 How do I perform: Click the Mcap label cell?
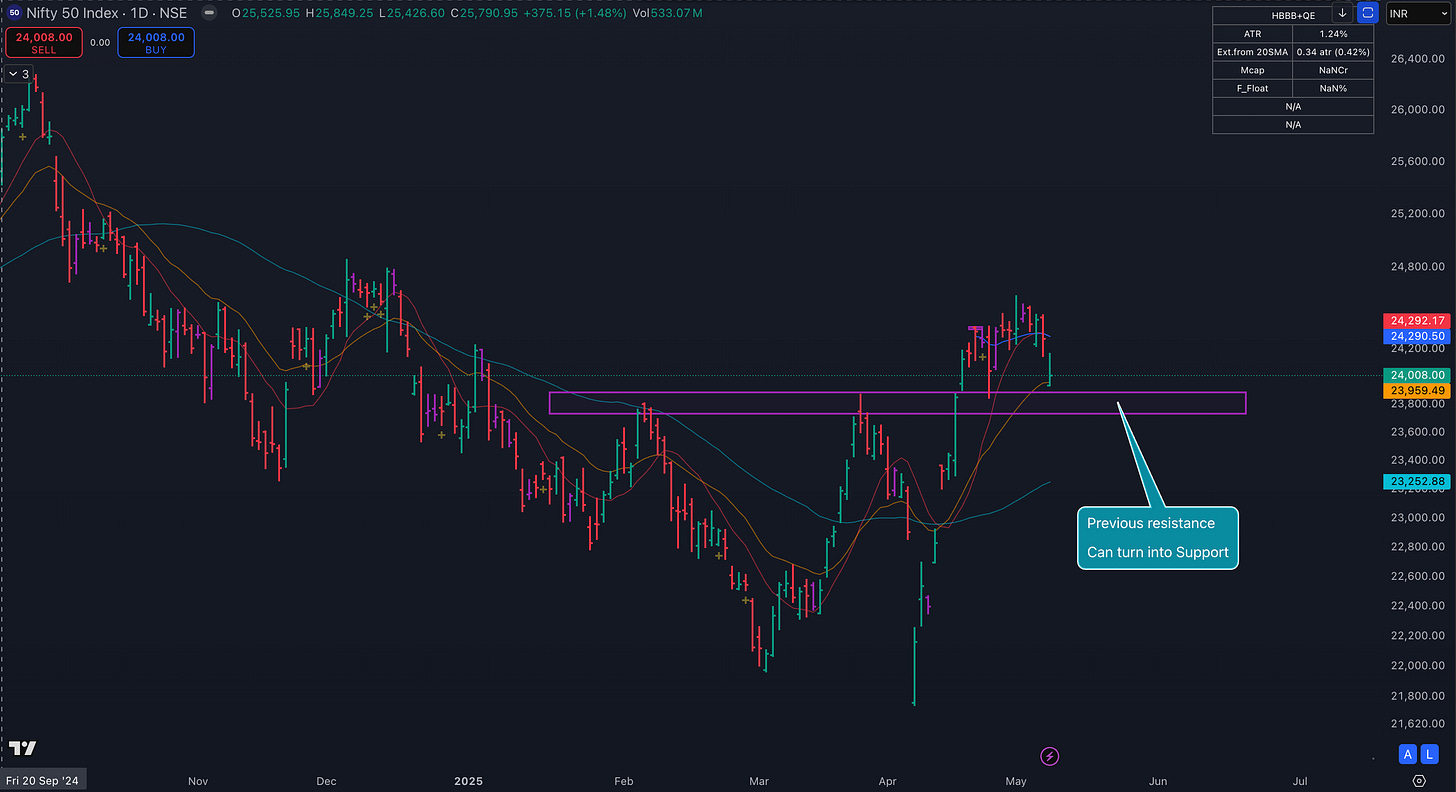[x=1252, y=70]
